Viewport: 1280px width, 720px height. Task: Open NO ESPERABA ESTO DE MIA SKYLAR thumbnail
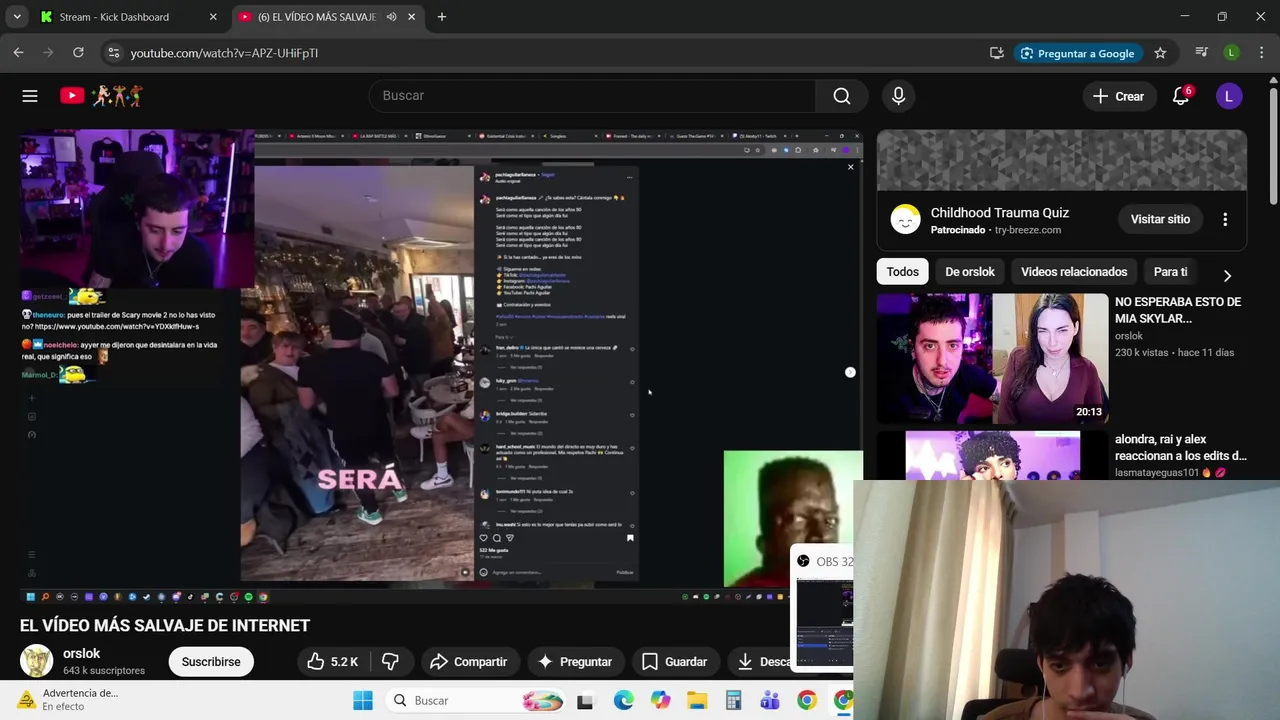click(992, 358)
